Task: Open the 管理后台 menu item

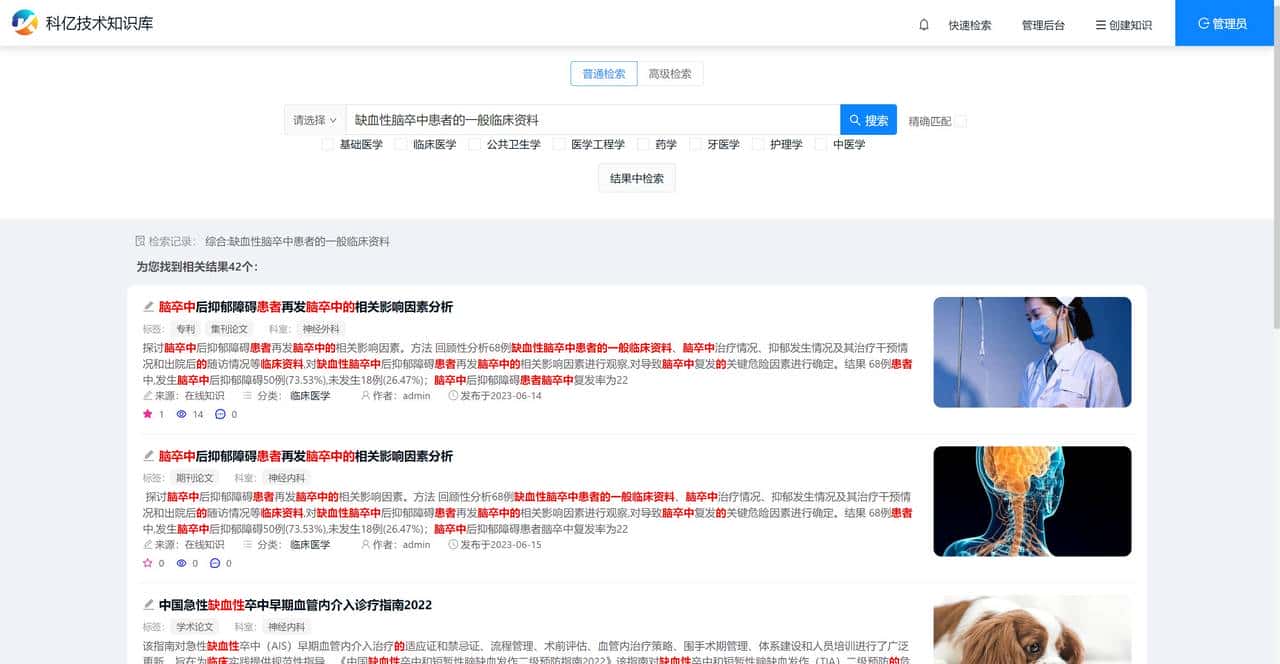Action: 1041,24
